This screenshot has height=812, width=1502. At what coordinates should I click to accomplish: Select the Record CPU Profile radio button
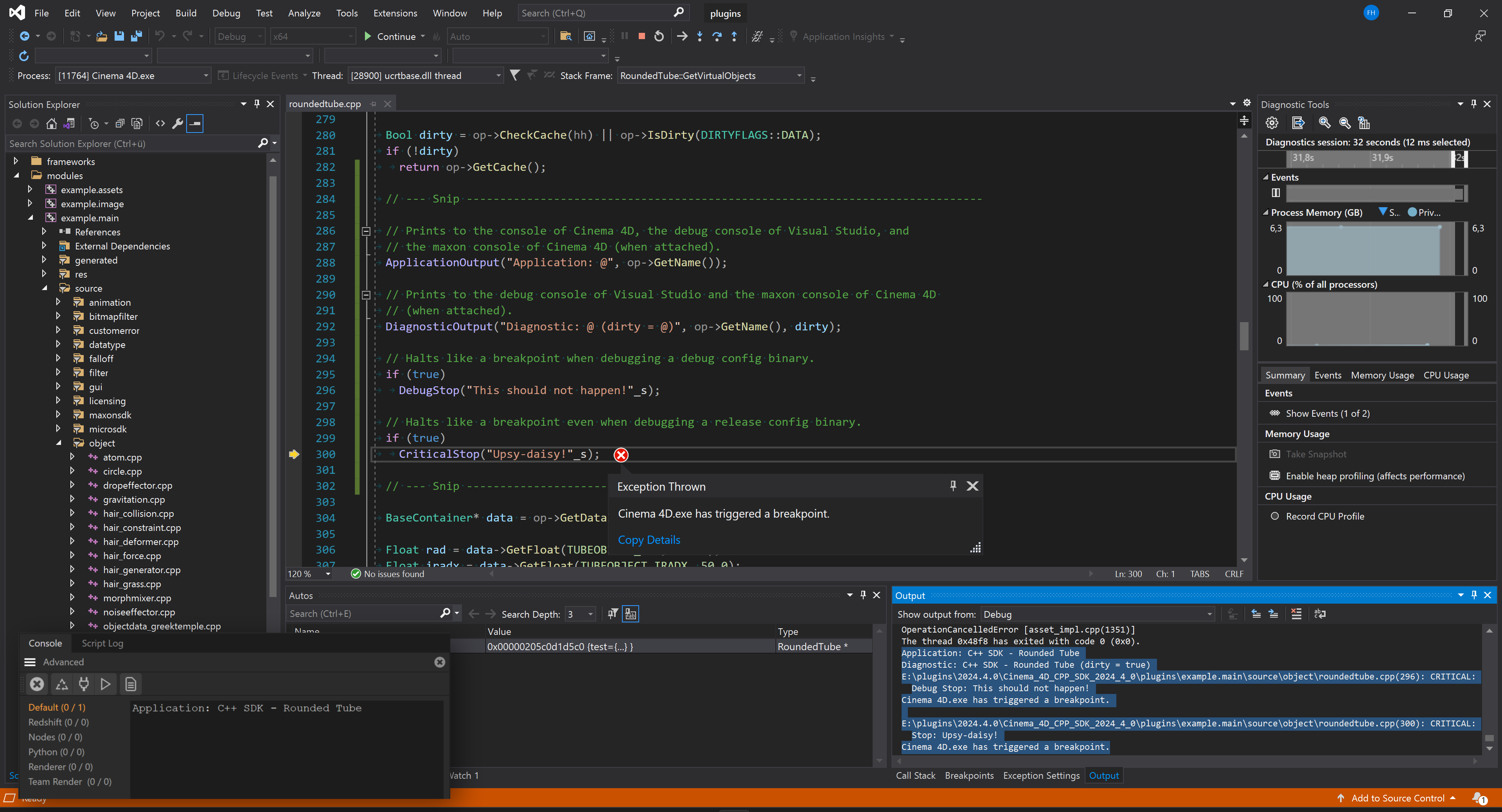point(1275,516)
